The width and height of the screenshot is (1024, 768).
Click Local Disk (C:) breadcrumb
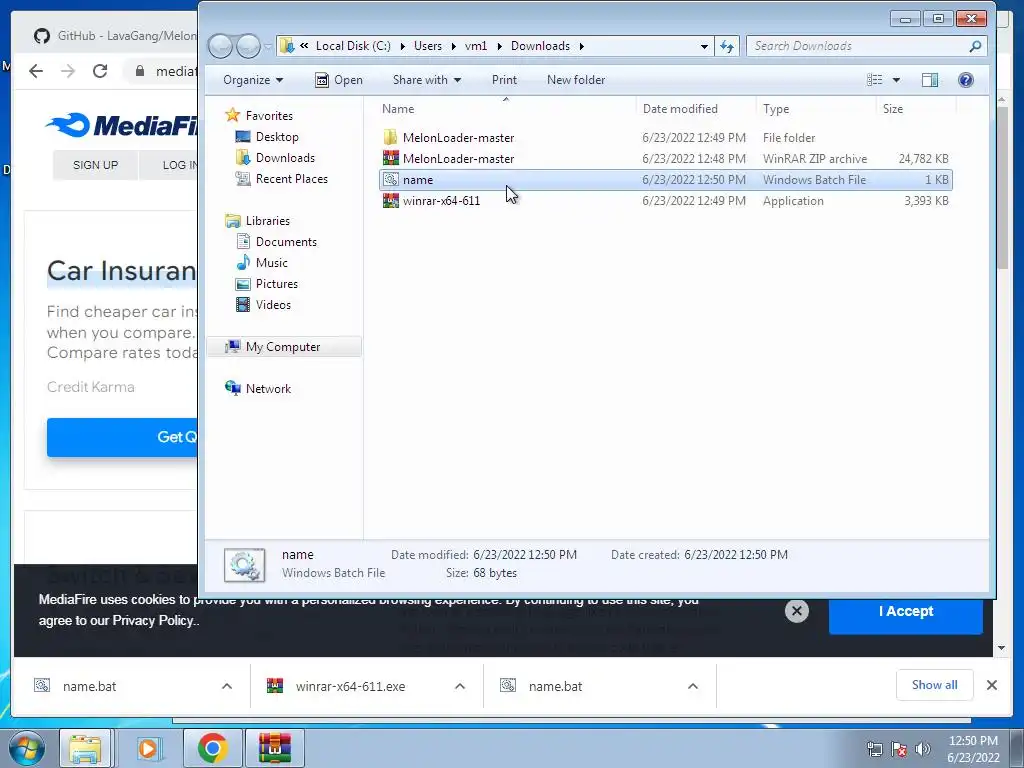coord(353,46)
